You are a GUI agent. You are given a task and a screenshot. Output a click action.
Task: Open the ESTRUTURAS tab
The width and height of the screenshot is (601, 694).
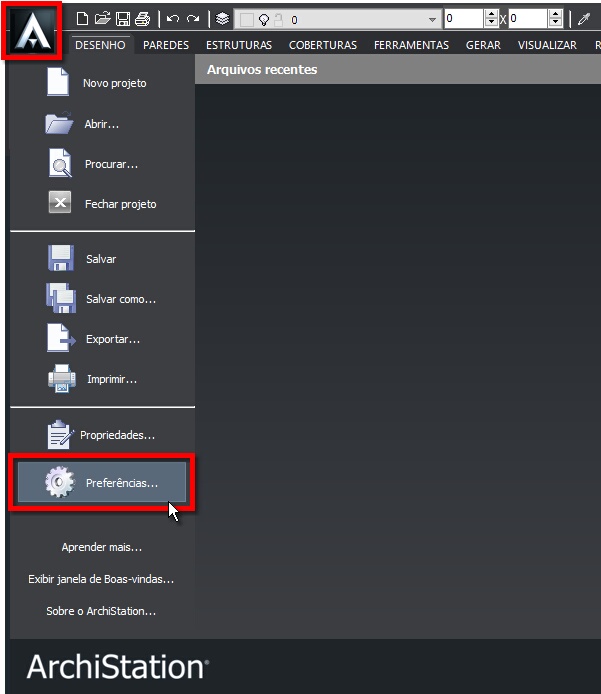(239, 45)
